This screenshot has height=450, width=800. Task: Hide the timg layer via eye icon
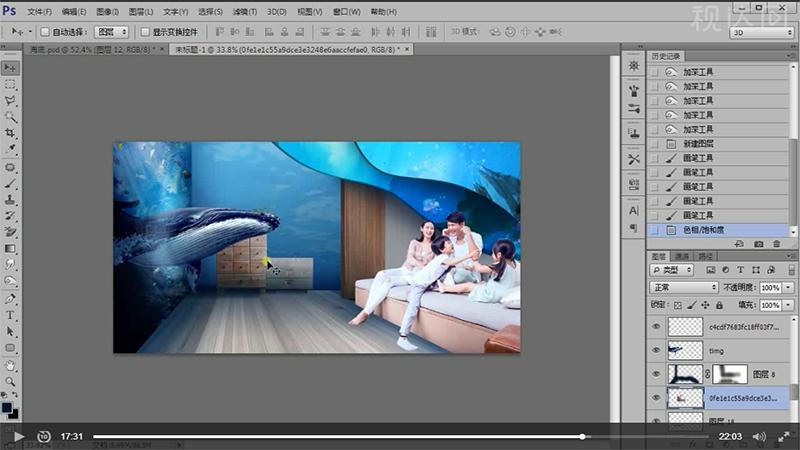click(x=656, y=349)
